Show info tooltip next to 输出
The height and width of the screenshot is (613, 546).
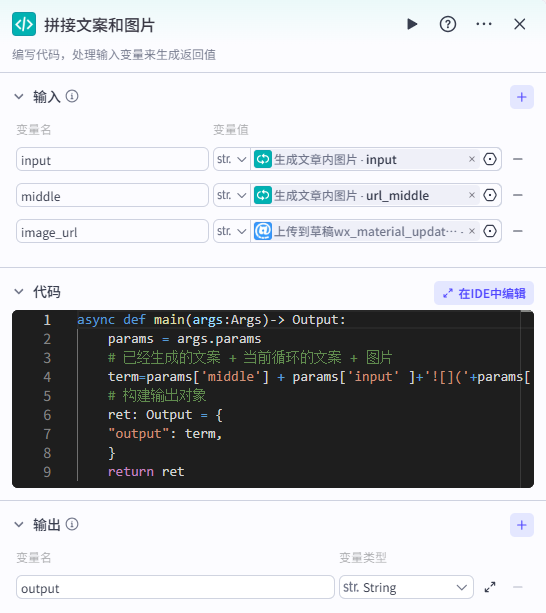(x=72, y=524)
